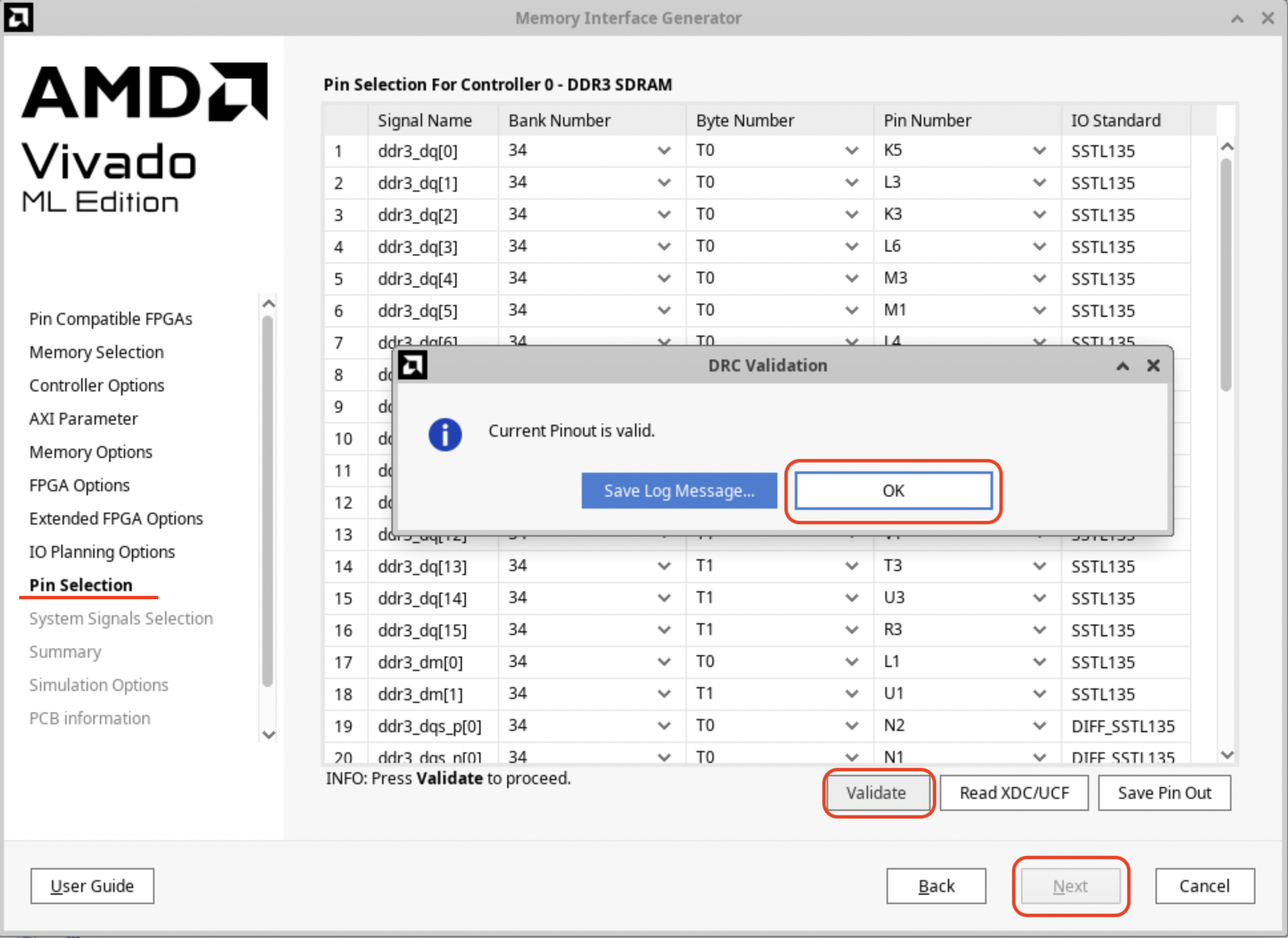The image size is (1288, 938).
Task: Click the AMD logo in DRC Validation titlebar
Action: [413, 365]
